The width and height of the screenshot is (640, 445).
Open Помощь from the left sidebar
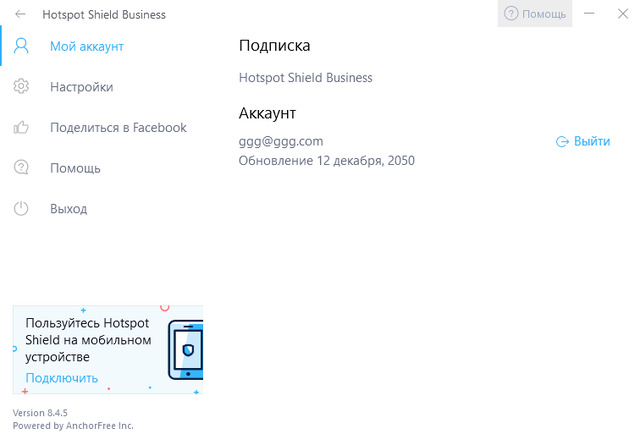coord(75,168)
